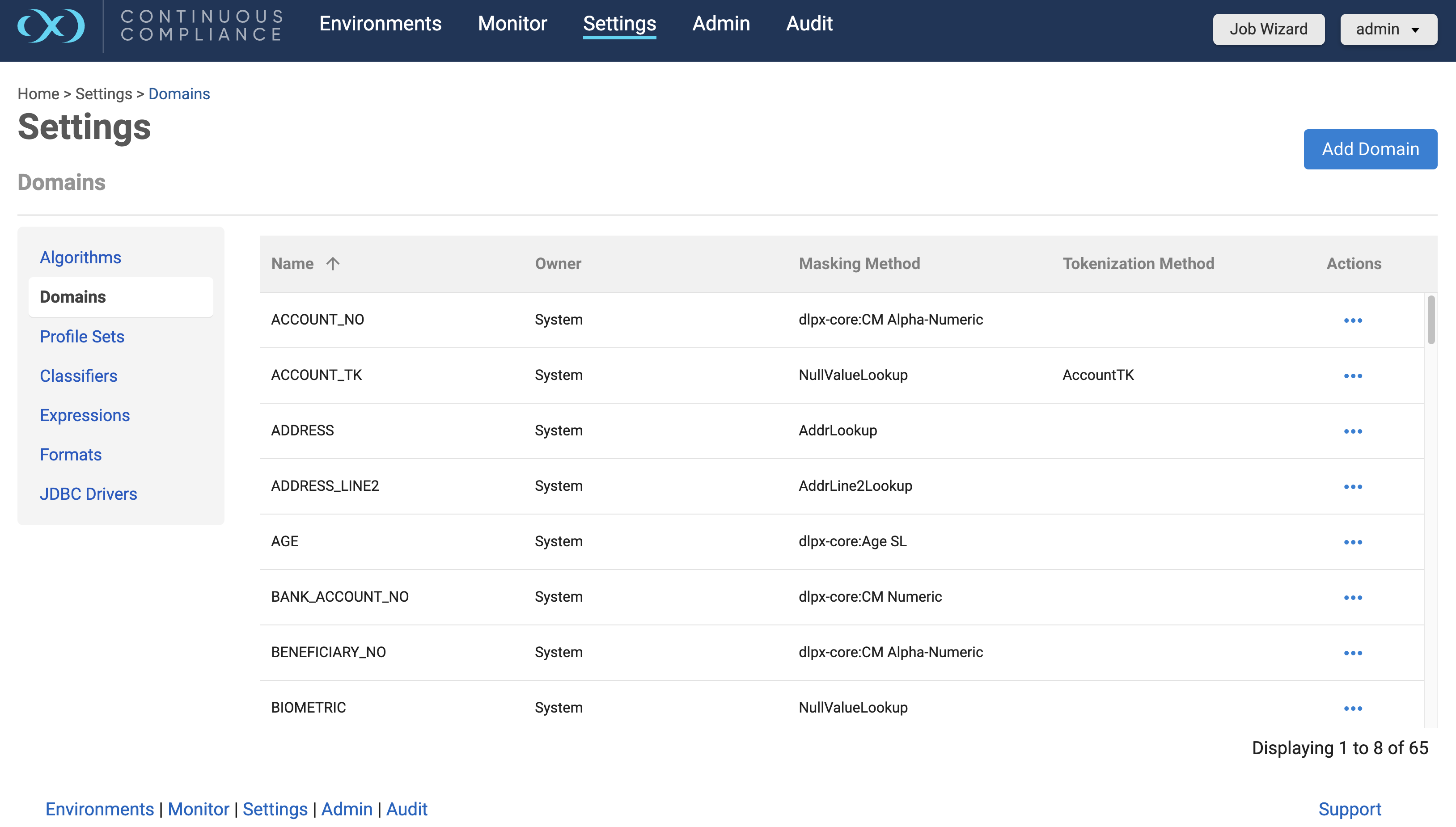1456x827 pixels.
Task: Toggle Name column sort arrow
Action: (x=333, y=264)
